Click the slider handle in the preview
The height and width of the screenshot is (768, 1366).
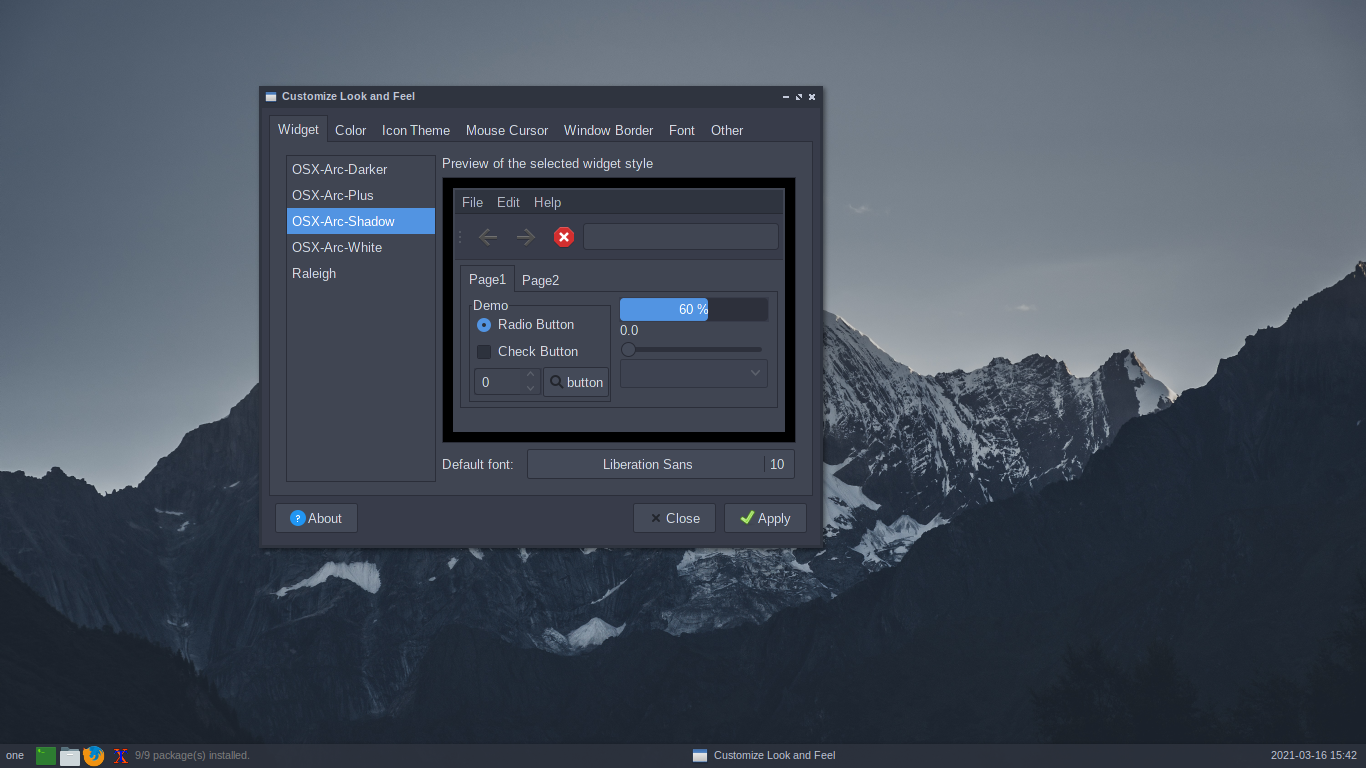click(x=628, y=349)
